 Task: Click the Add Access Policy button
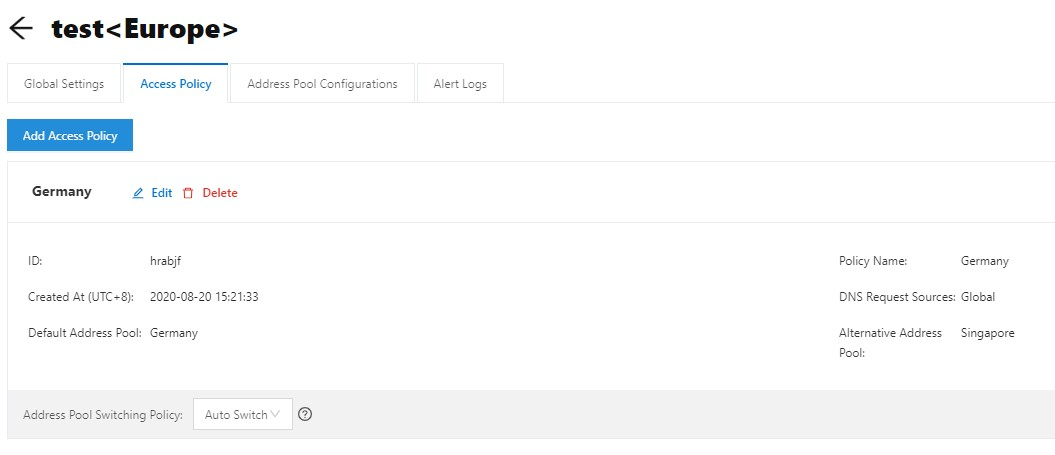tap(70, 135)
